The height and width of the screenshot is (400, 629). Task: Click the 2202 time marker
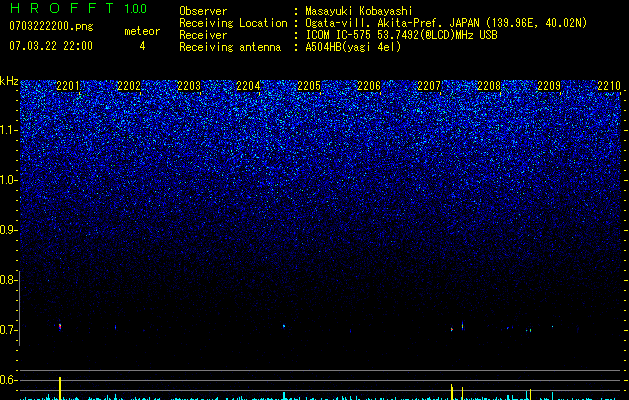point(129,86)
